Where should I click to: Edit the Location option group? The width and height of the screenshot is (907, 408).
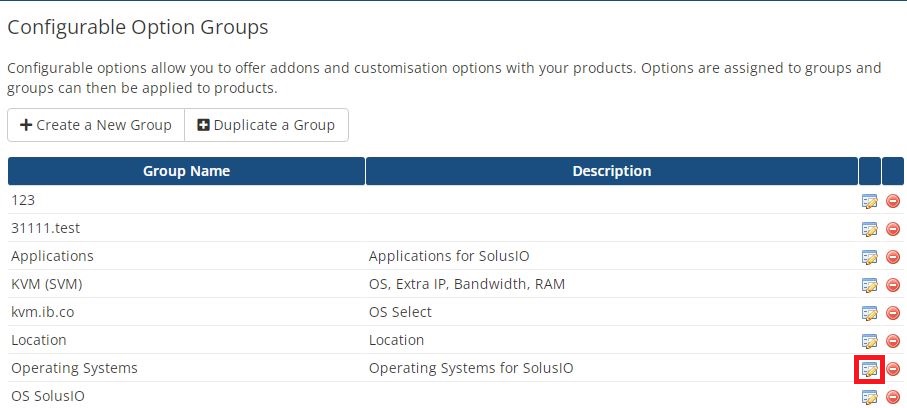870,341
